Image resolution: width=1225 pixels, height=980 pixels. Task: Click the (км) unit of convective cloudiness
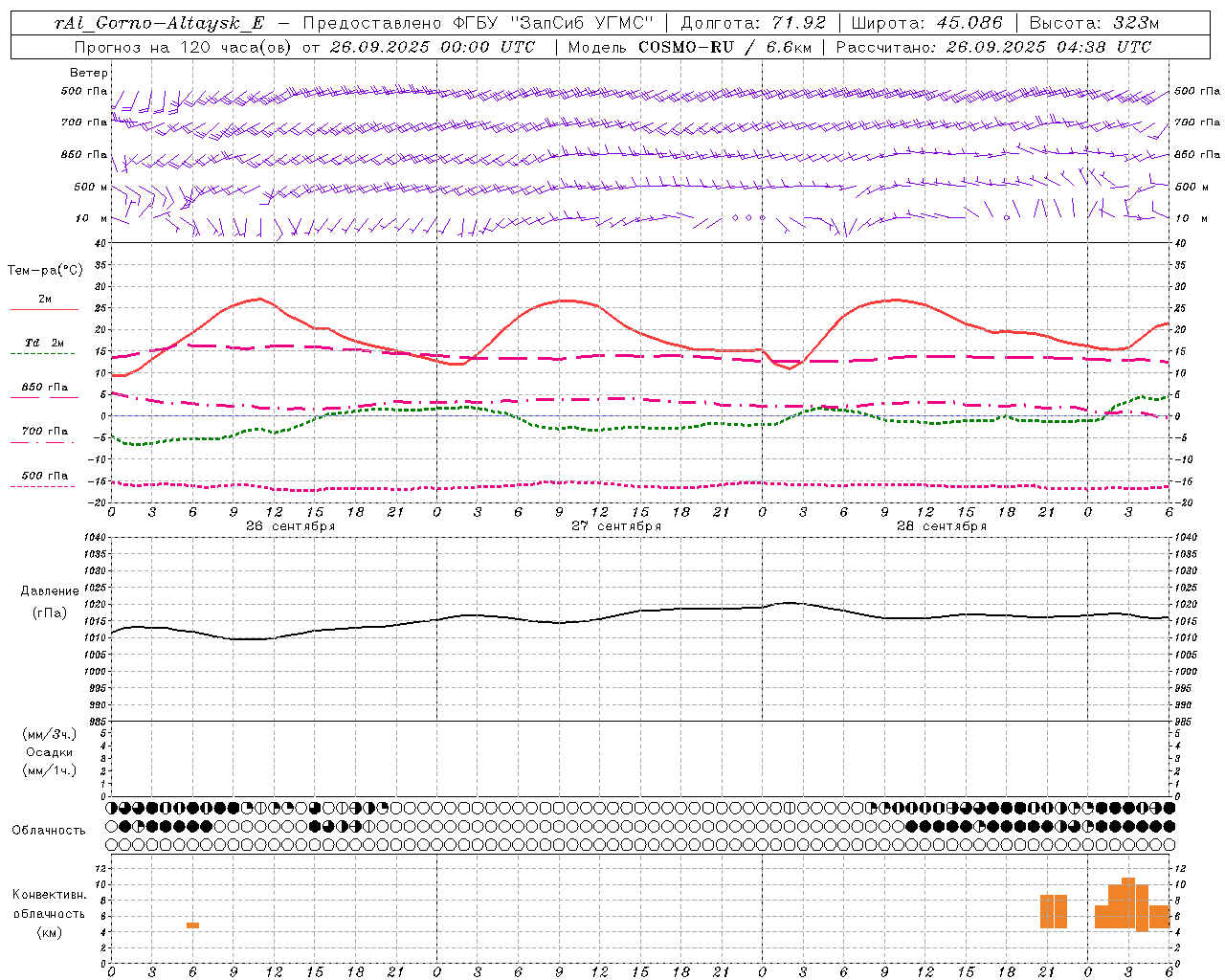coord(50,933)
